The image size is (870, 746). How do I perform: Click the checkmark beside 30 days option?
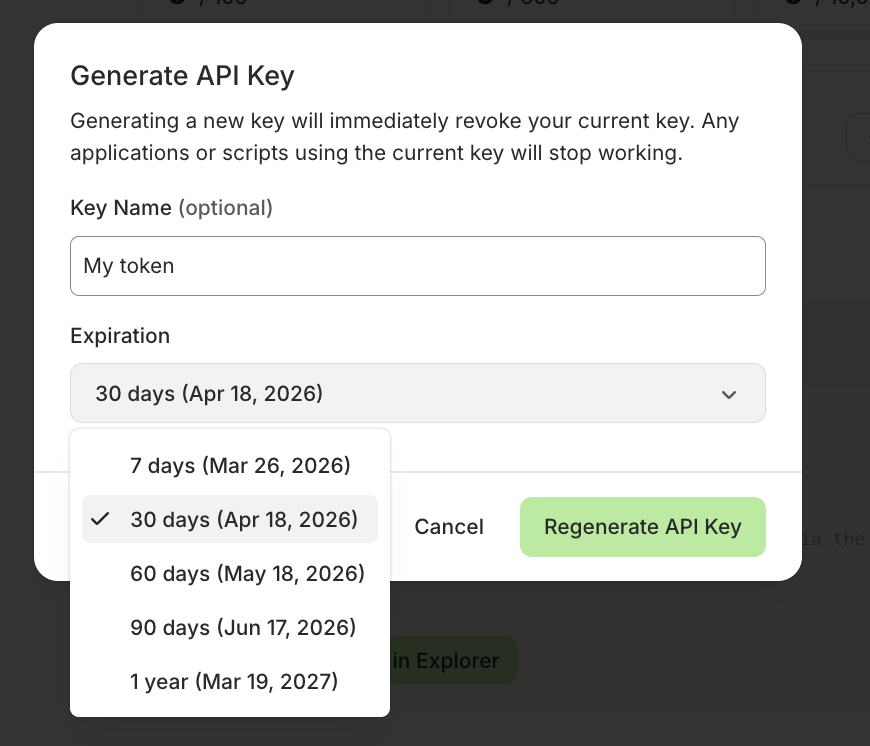tap(100, 519)
